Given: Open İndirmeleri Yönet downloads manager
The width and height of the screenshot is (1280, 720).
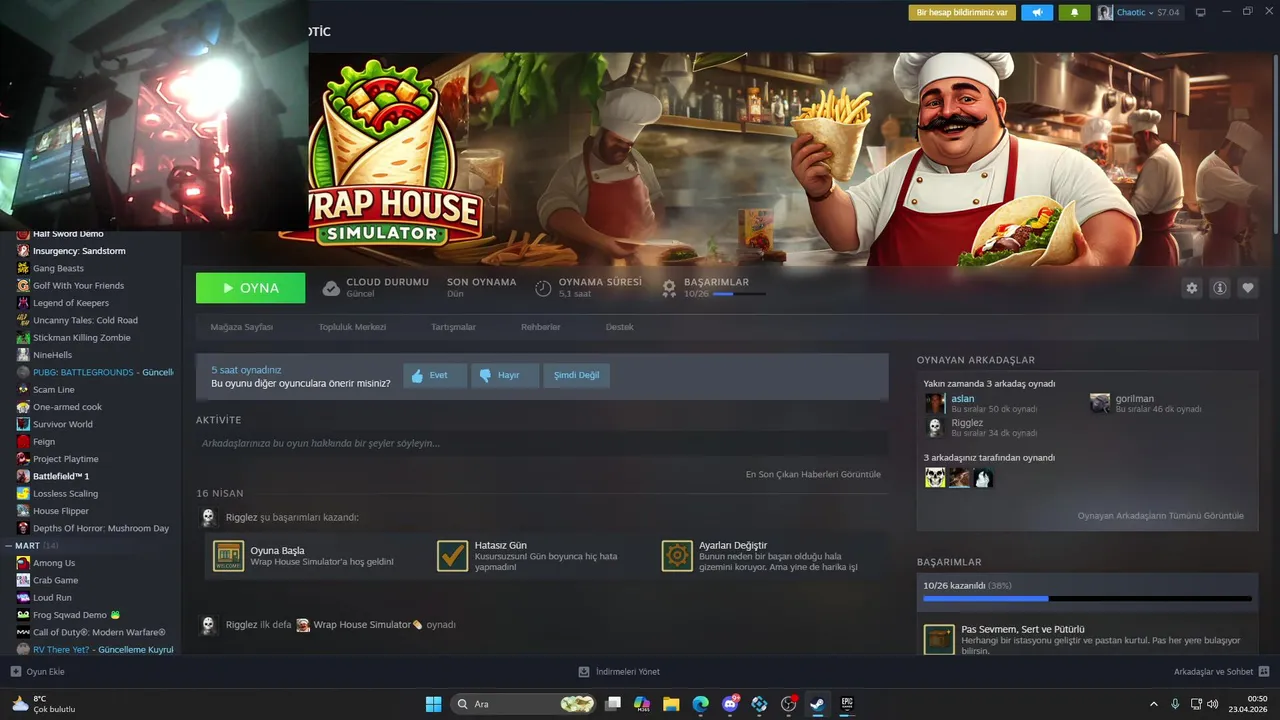Looking at the screenshot, I should pos(619,672).
